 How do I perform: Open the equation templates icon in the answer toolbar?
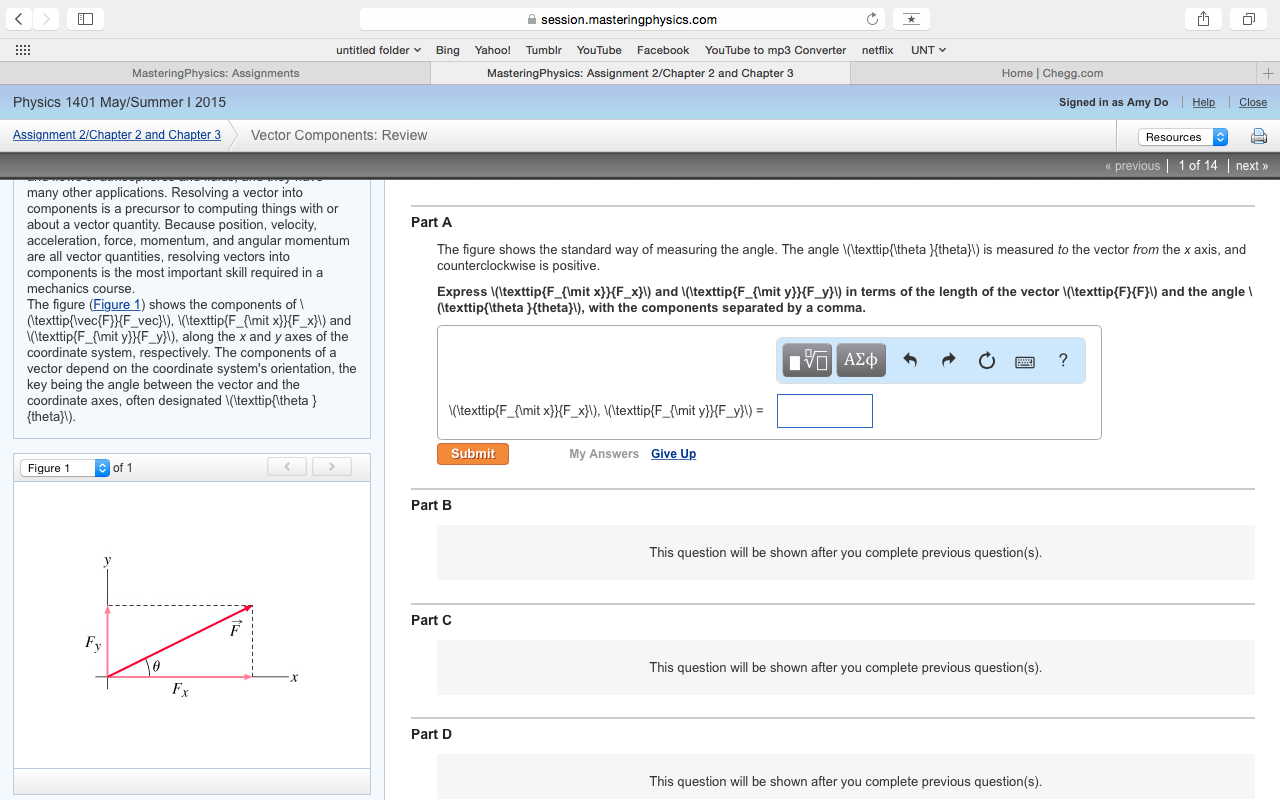(x=806, y=360)
